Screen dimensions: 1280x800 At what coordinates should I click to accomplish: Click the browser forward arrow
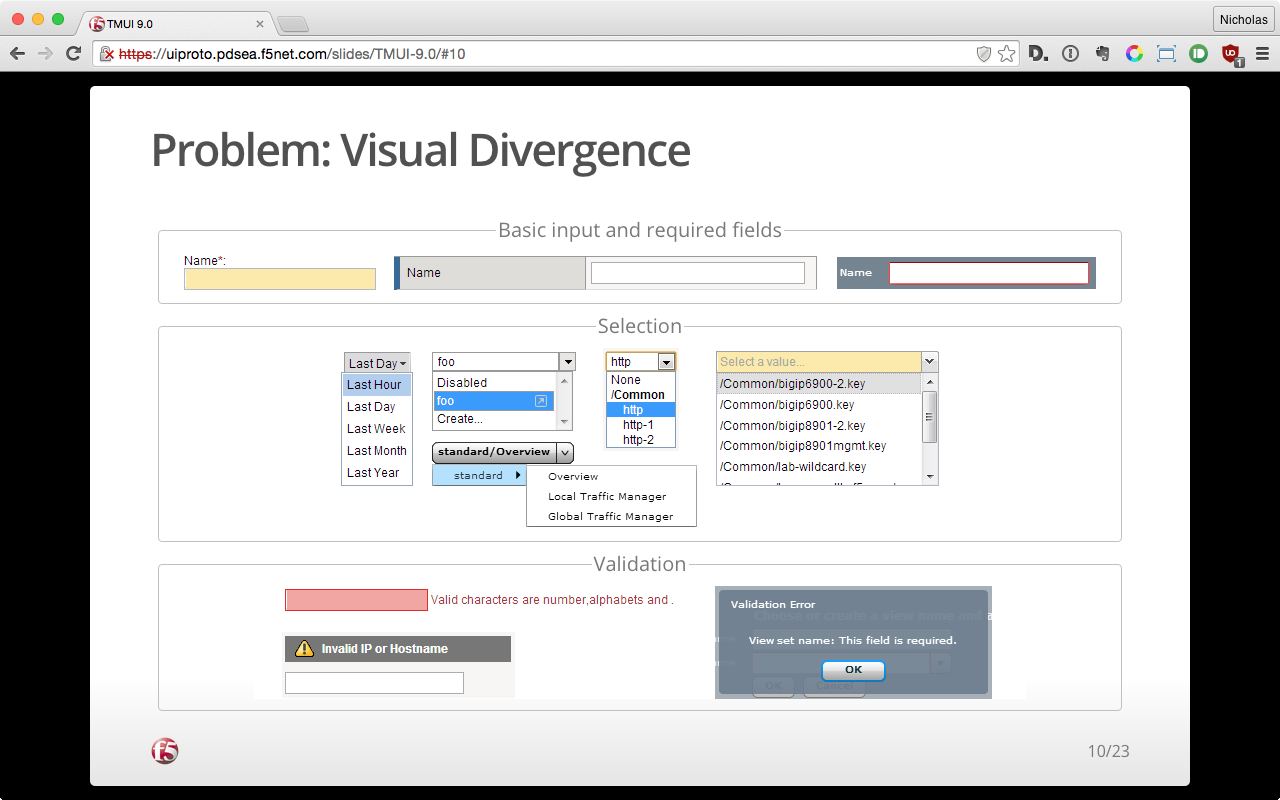(45, 54)
